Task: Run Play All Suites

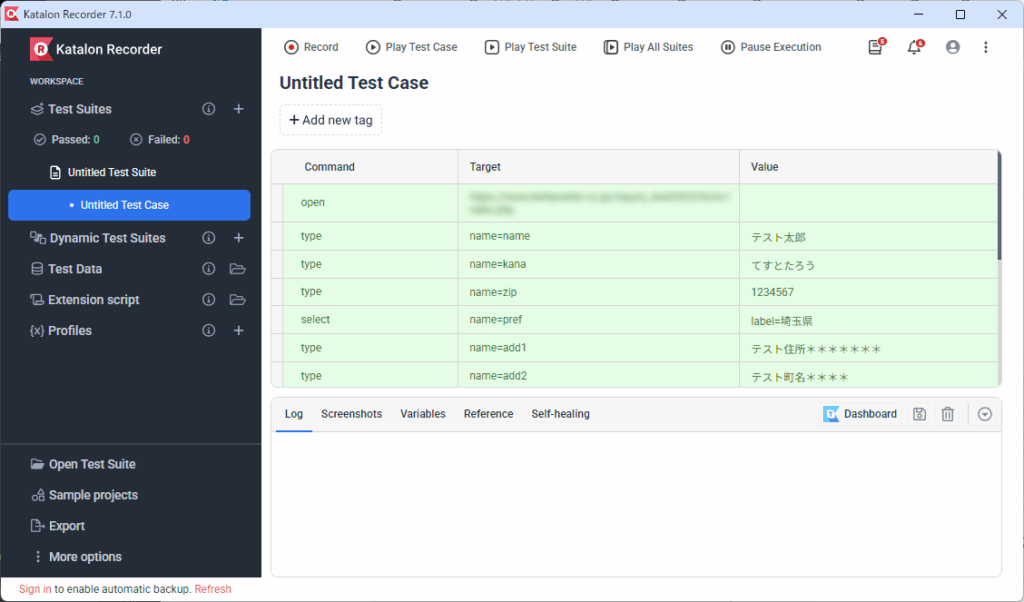Action: [x=648, y=47]
